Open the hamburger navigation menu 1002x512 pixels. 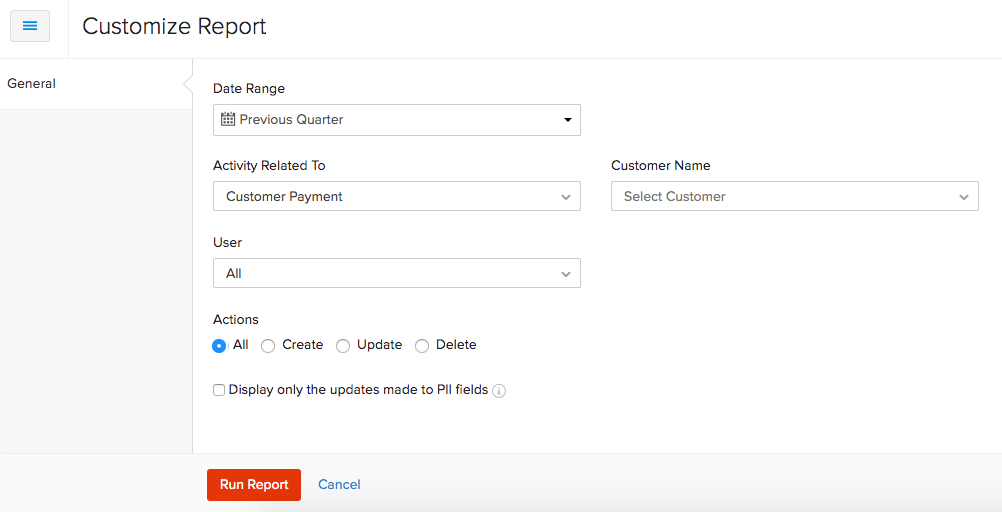30,26
